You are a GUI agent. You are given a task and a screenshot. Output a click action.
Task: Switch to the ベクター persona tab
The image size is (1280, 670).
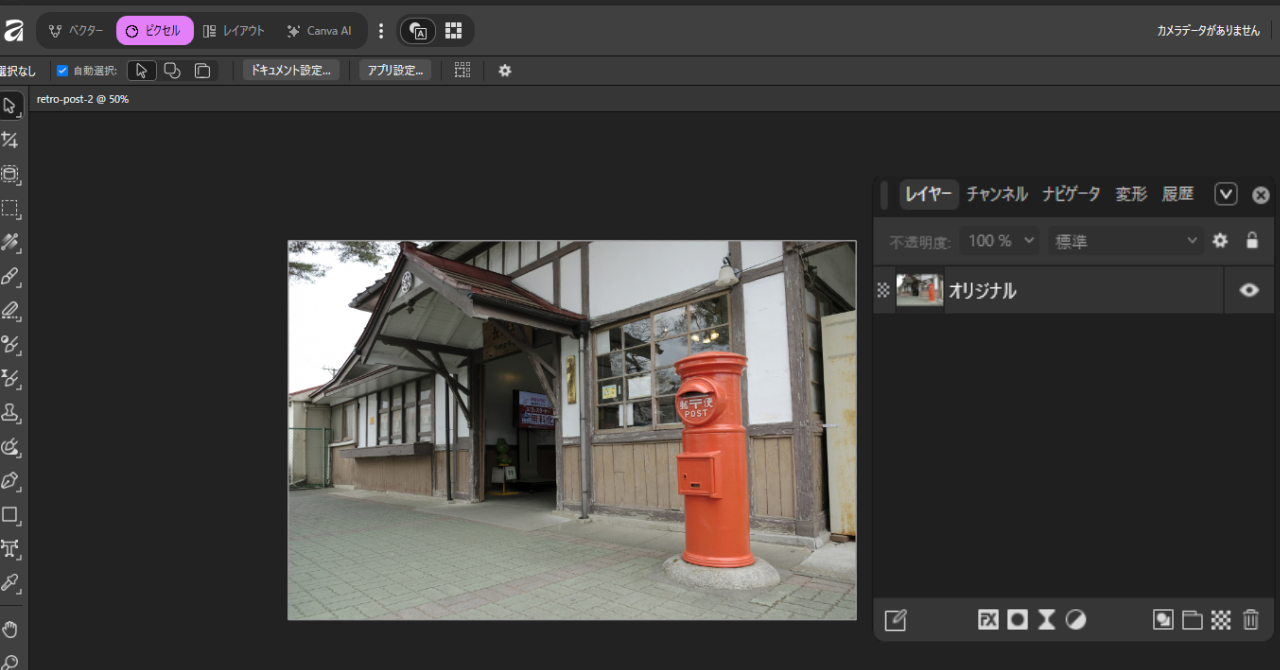pos(77,31)
